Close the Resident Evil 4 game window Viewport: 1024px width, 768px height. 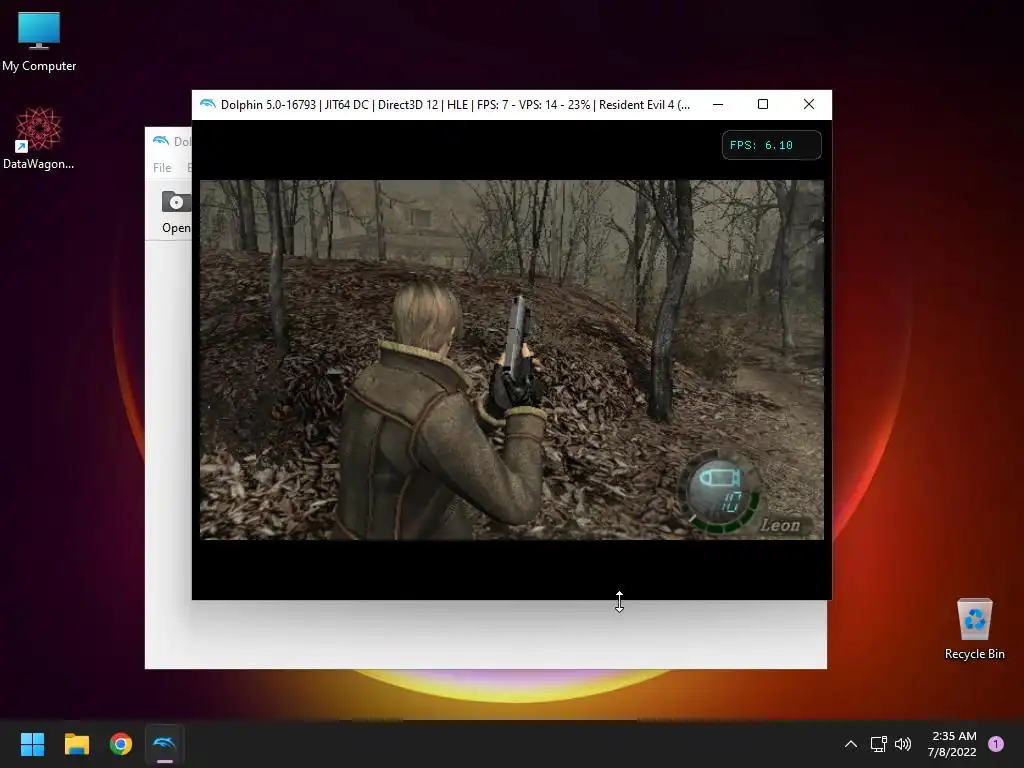coord(808,104)
